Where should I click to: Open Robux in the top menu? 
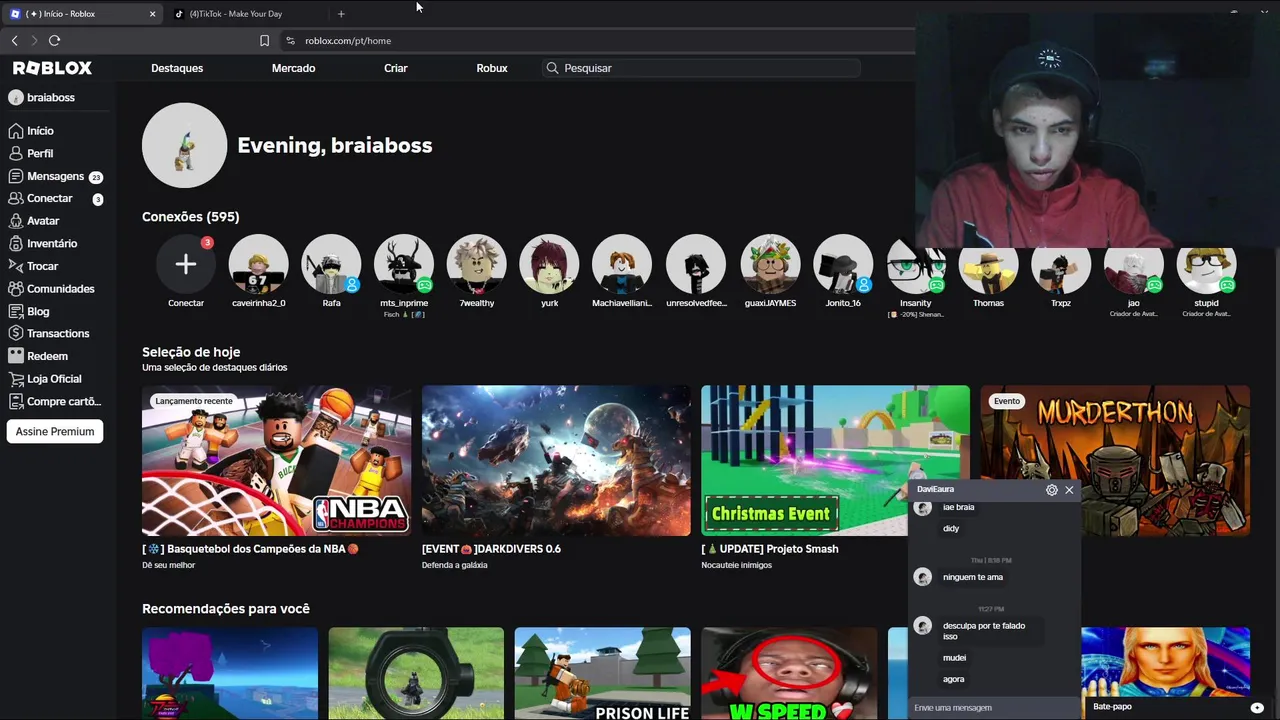point(492,68)
